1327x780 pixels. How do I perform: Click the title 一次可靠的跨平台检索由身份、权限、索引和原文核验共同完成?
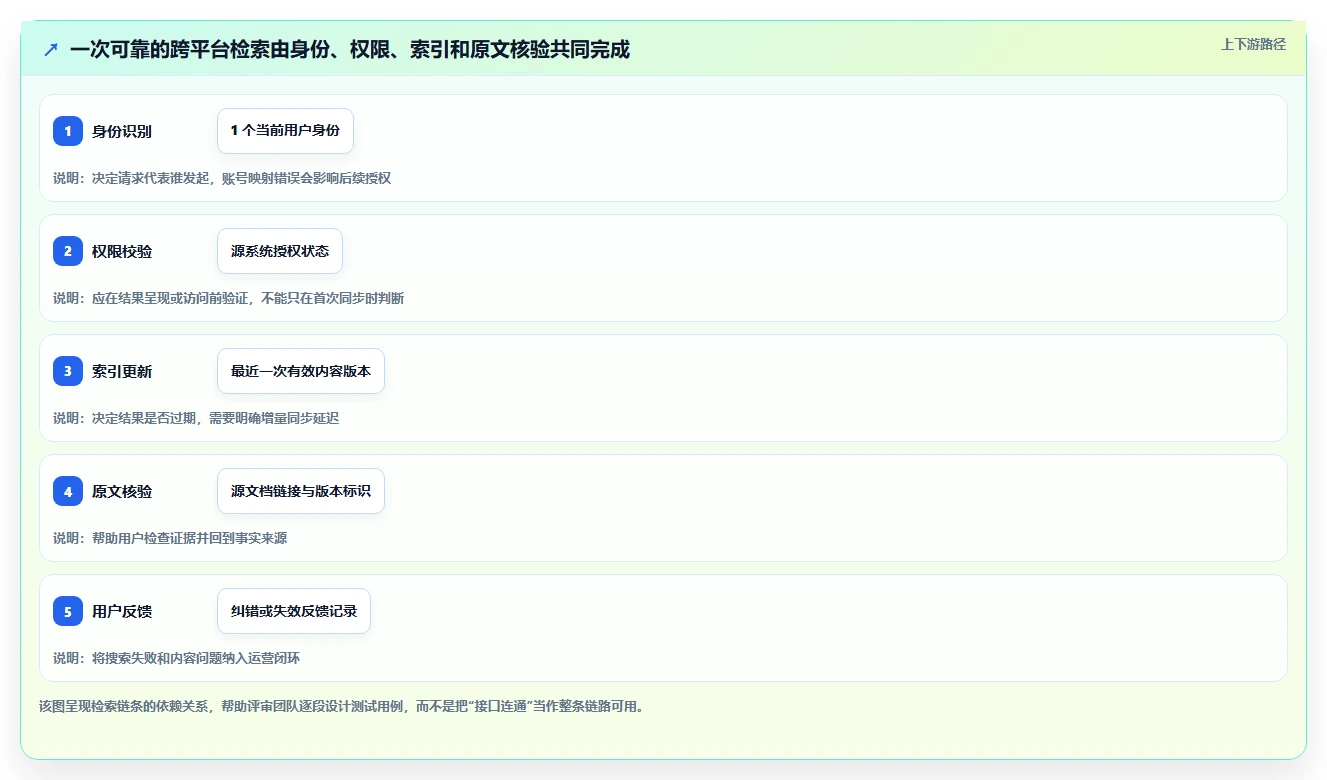(x=350, y=50)
